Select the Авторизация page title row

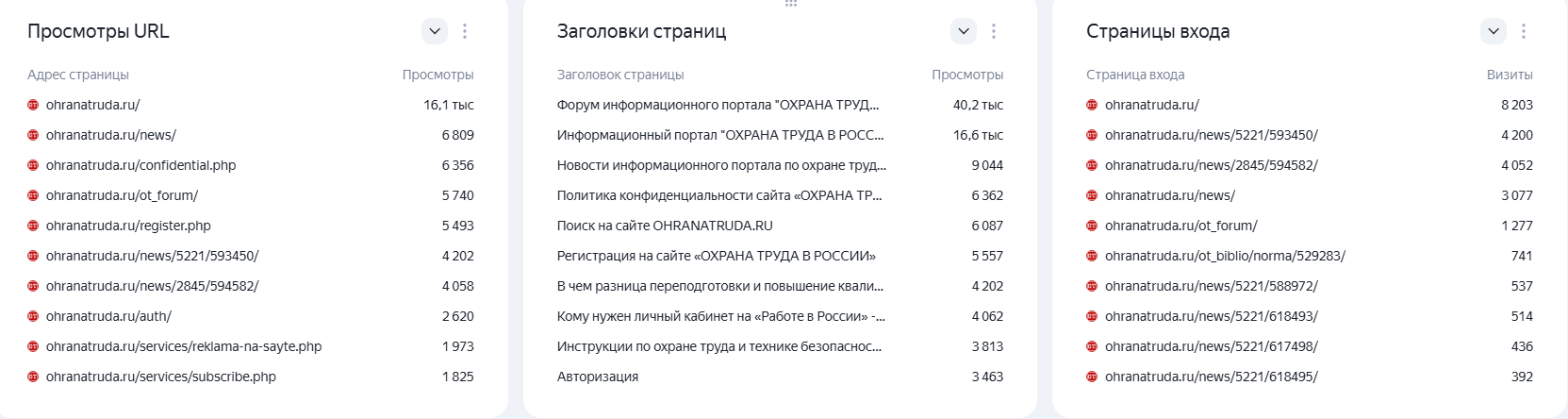(x=780, y=377)
